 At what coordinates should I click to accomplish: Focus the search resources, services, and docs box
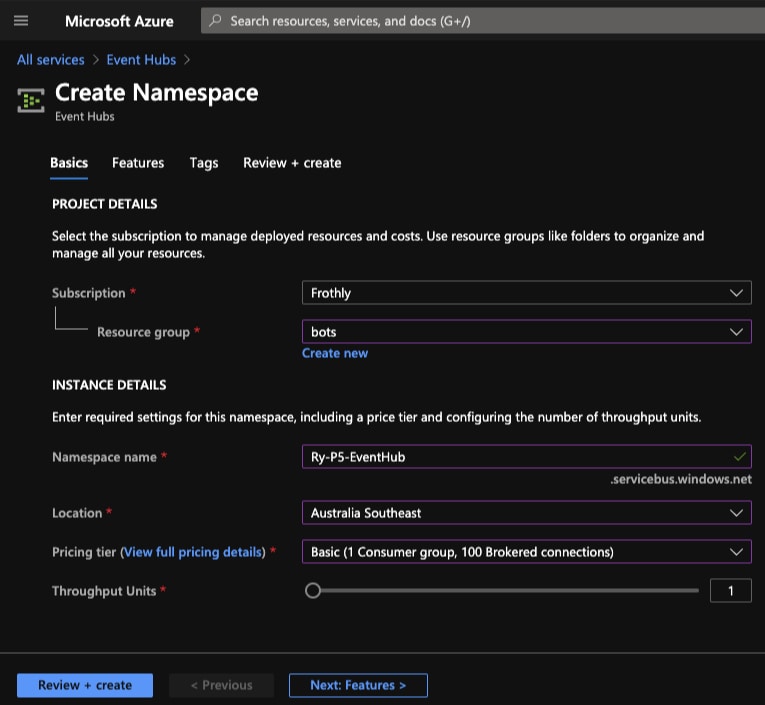click(483, 21)
